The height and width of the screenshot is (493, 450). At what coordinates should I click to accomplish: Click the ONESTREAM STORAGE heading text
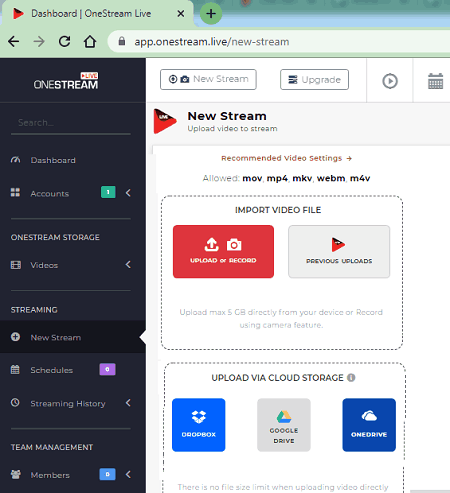click(x=55, y=237)
